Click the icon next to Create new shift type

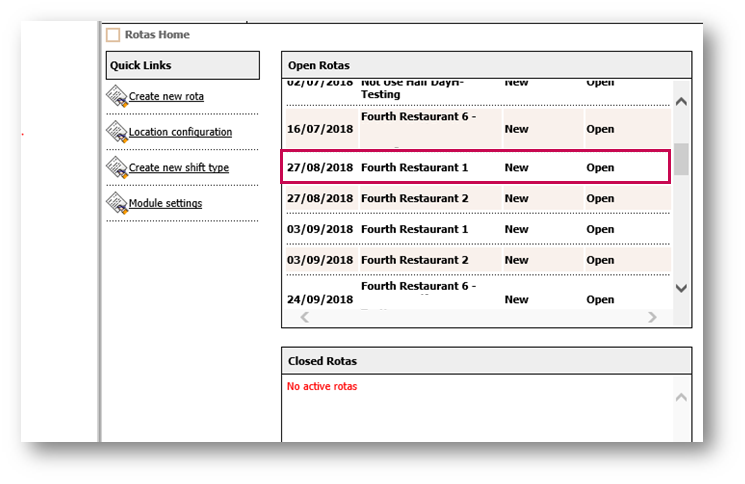(117, 168)
